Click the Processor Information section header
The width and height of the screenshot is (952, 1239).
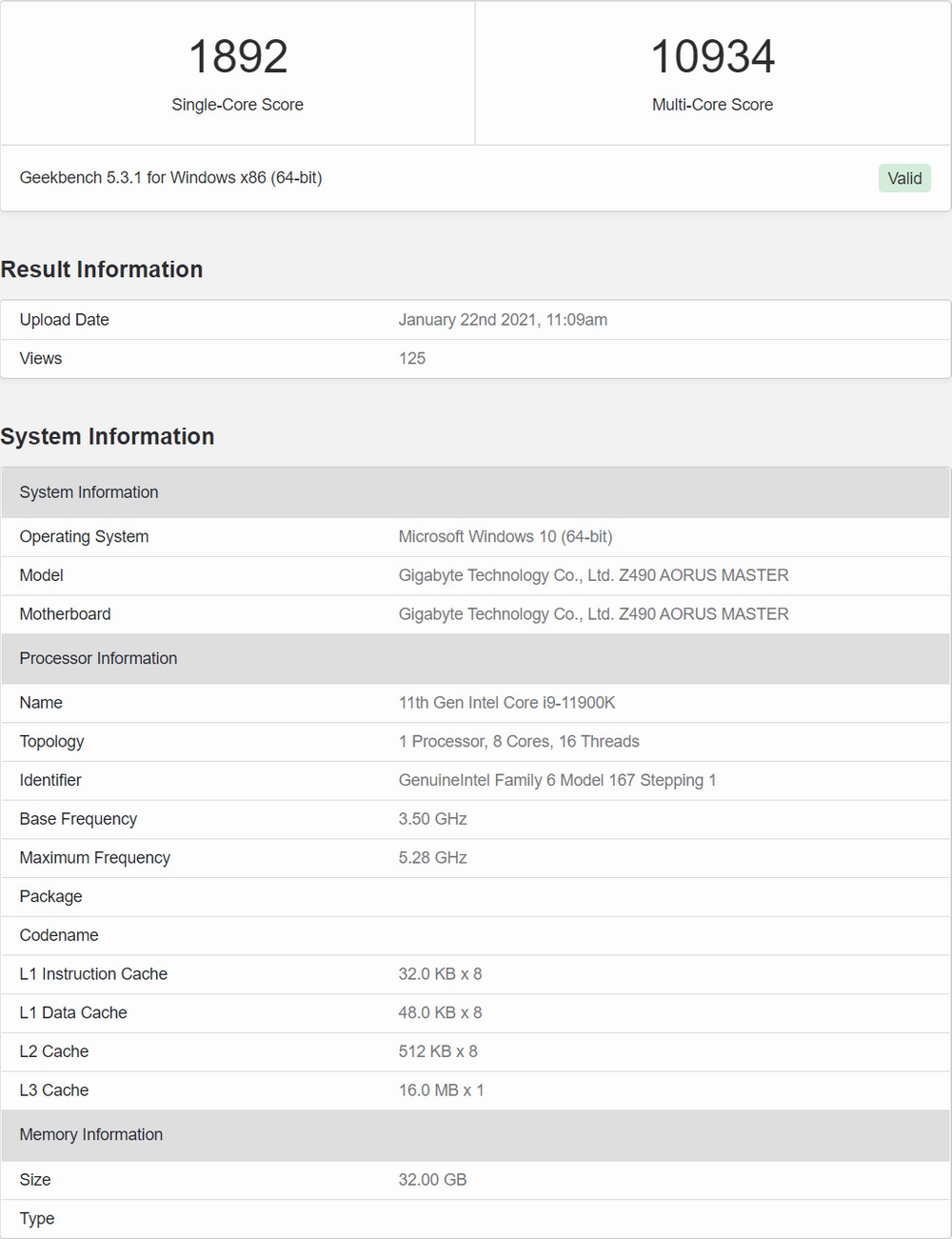click(476, 658)
